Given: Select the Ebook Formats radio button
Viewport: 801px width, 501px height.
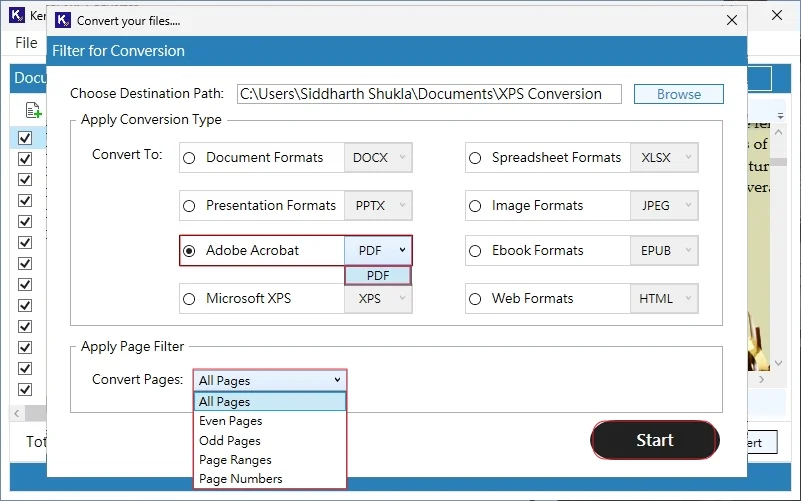Looking at the screenshot, I should click(x=475, y=251).
